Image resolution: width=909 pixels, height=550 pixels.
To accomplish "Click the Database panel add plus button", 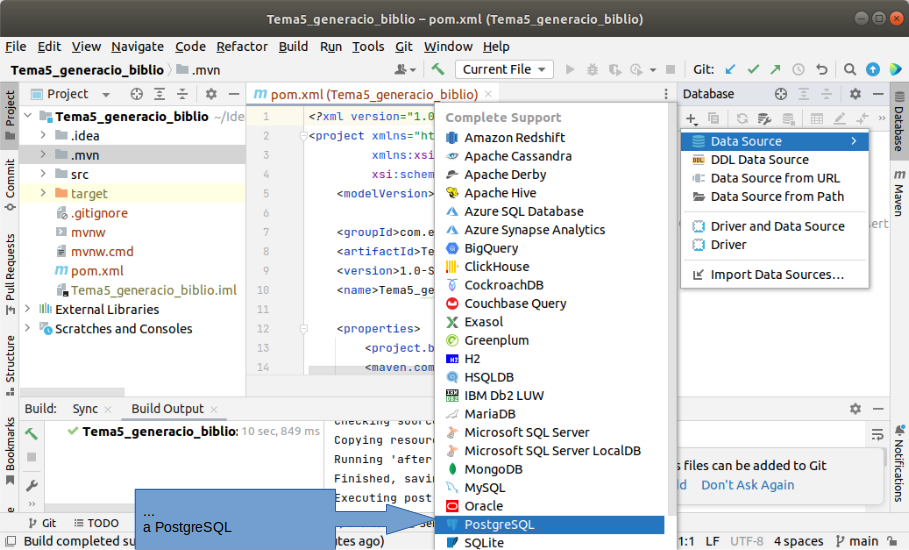I will pyautogui.click(x=692, y=119).
